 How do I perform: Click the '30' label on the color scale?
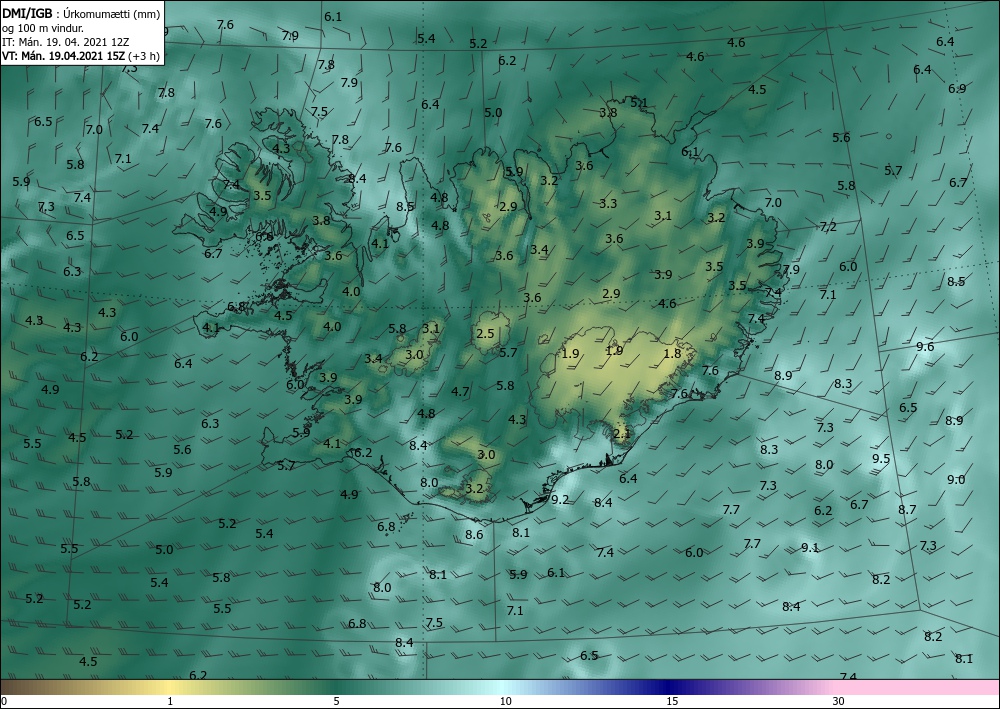click(x=839, y=701)
